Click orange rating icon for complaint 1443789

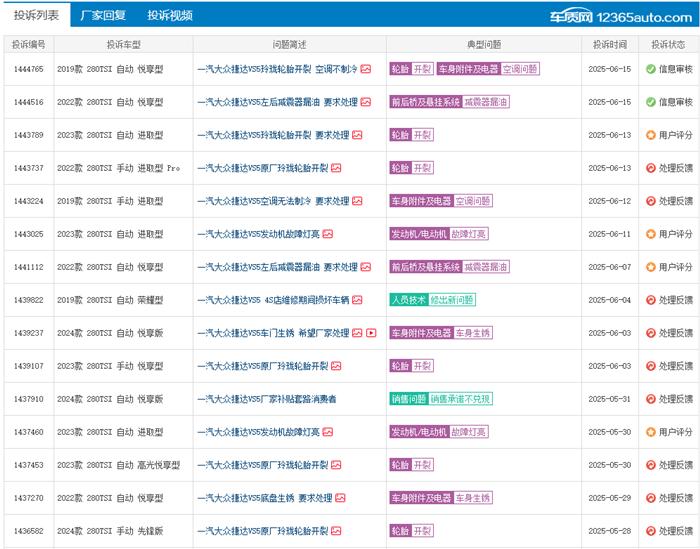tap(650, 135)
